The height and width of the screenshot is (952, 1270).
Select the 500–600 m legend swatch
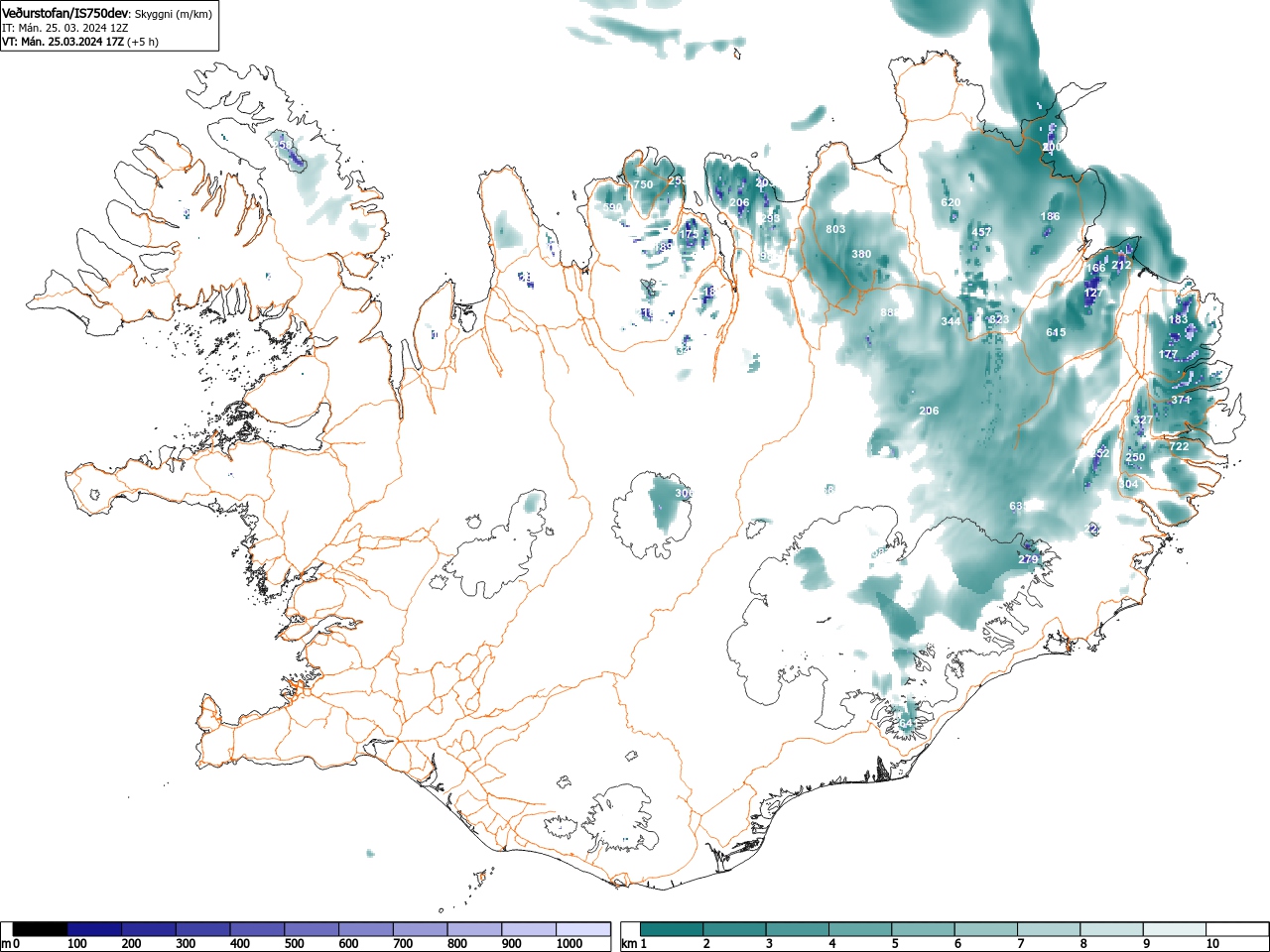(x=312, y=929)
